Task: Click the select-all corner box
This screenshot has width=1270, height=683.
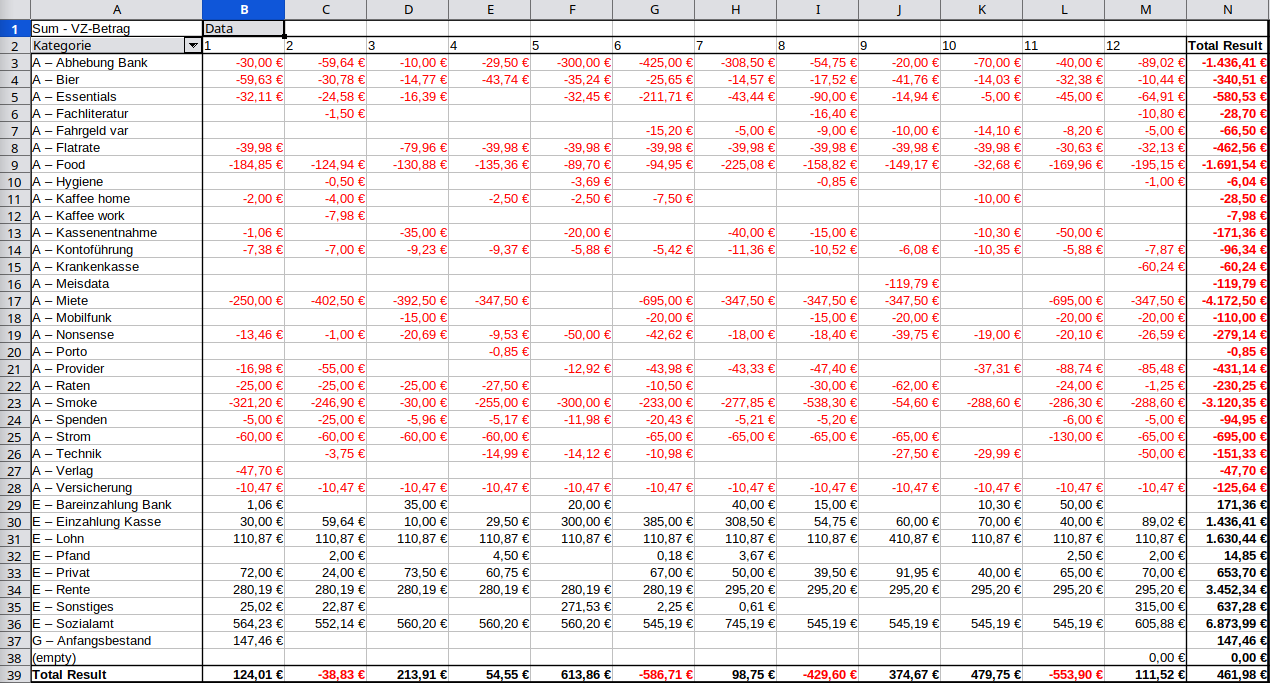Action: 15,9
